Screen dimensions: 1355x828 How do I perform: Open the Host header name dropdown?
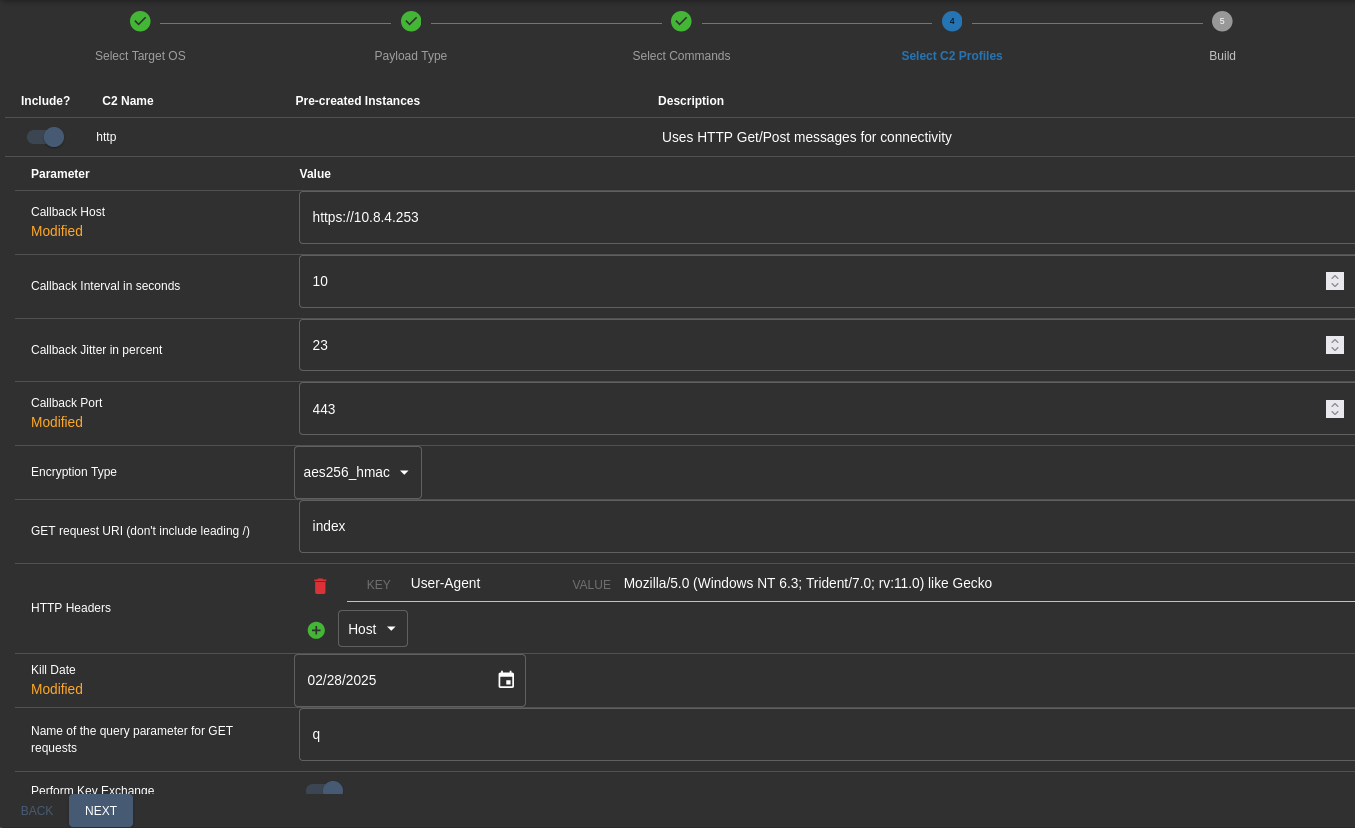(x=373, y=629)
